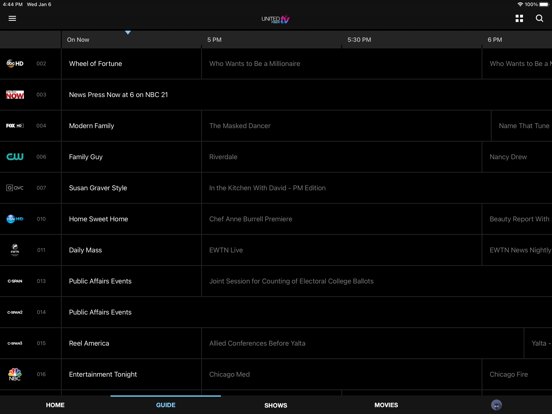The height and width of the screenshot is (414, 552).
Task: Open EWTN News Nightly listing
Action: coord(517,250)
